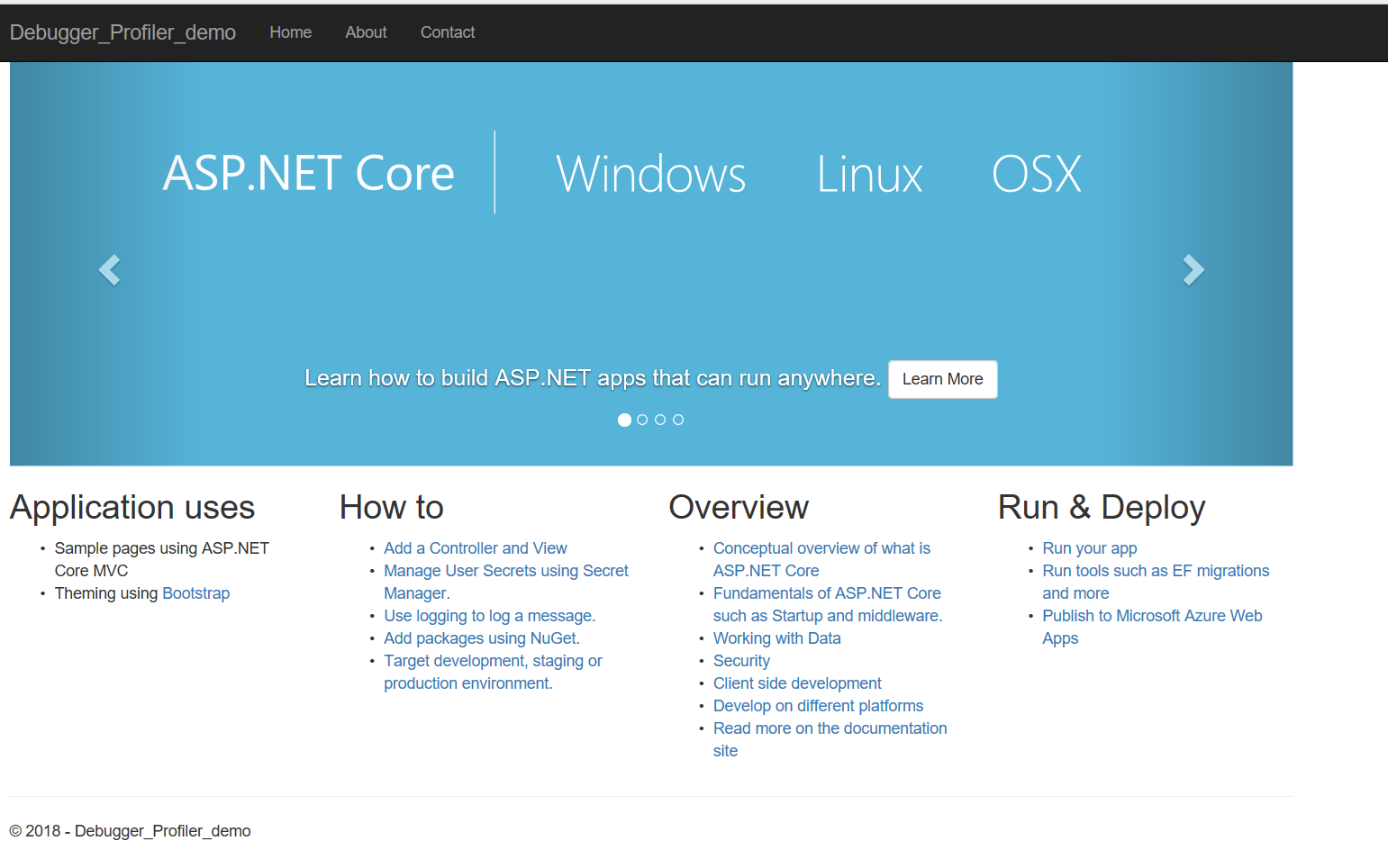
Task: Click Debugger_Profiler_demo brand link in the navbar
Action: pos(122,32)
